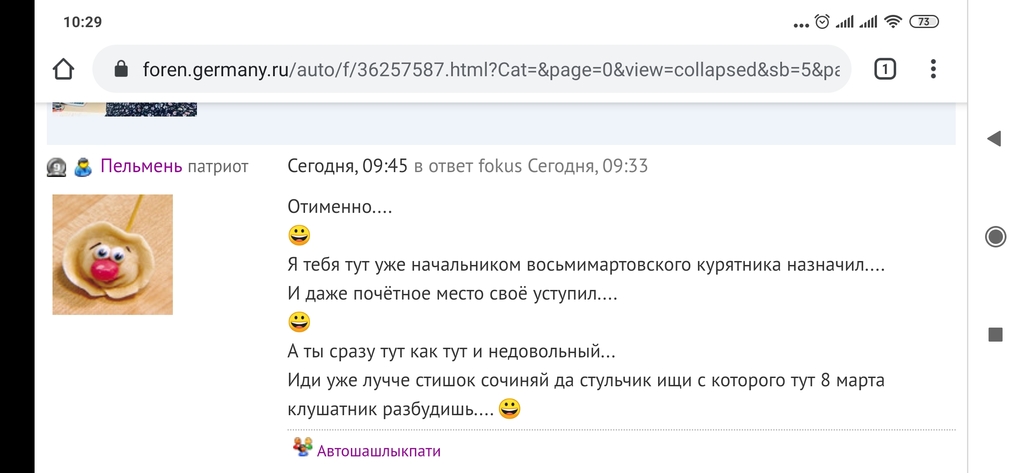Image resolution: width=1024 pixels, height=473 pixels.
Task: Open the Пельмень user profile link
Action: point(141,166)
